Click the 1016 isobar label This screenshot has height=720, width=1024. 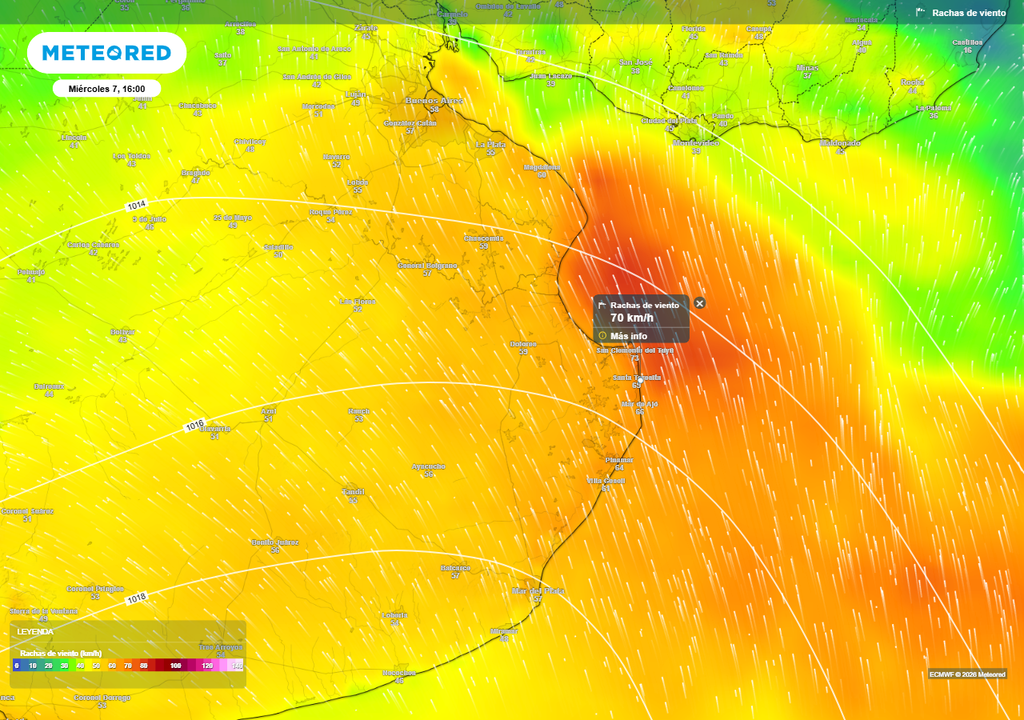tap(195, 423)
